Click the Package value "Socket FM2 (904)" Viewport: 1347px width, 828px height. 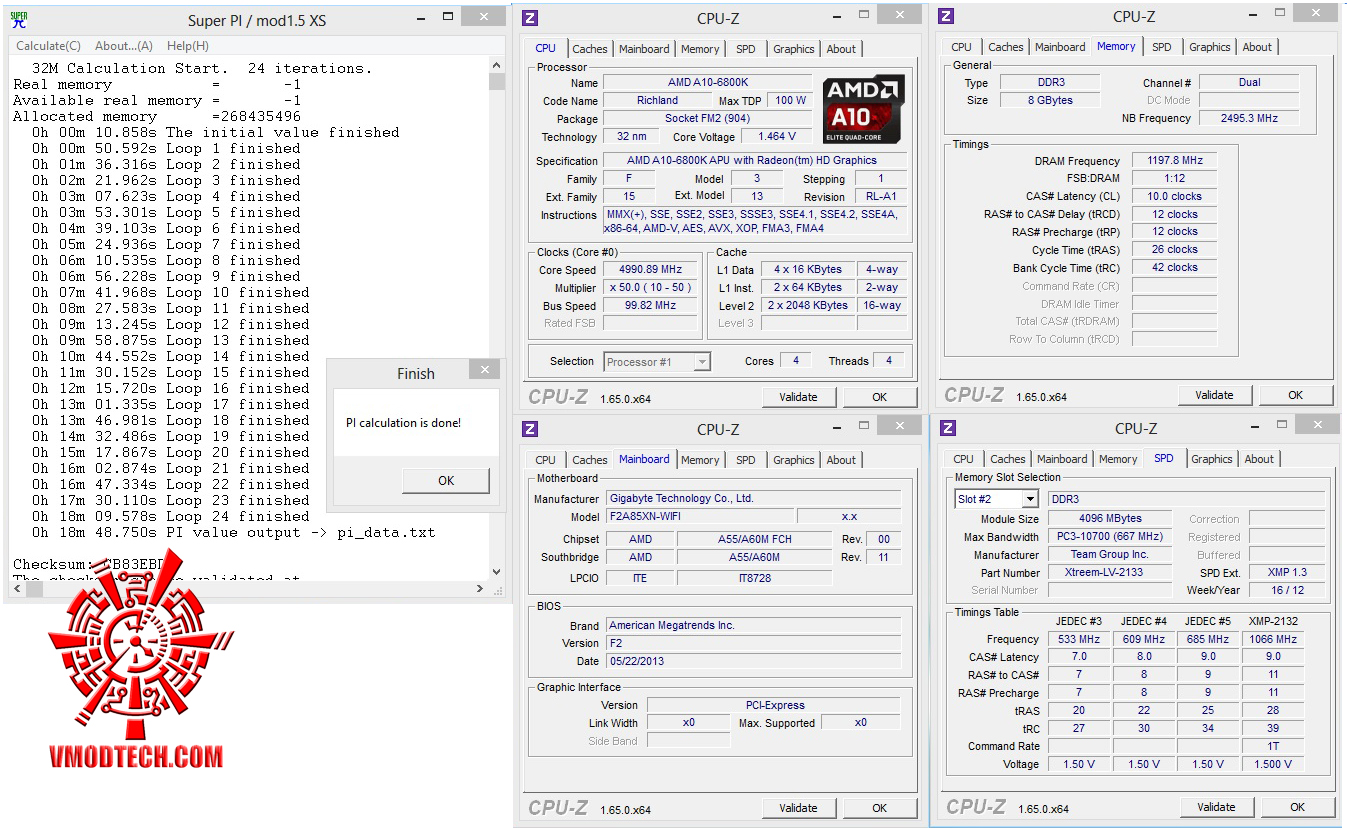pos(708,119)
